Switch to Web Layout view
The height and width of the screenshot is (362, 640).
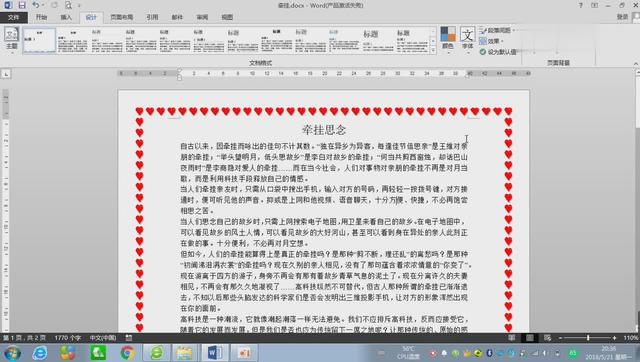coord(547,338)
